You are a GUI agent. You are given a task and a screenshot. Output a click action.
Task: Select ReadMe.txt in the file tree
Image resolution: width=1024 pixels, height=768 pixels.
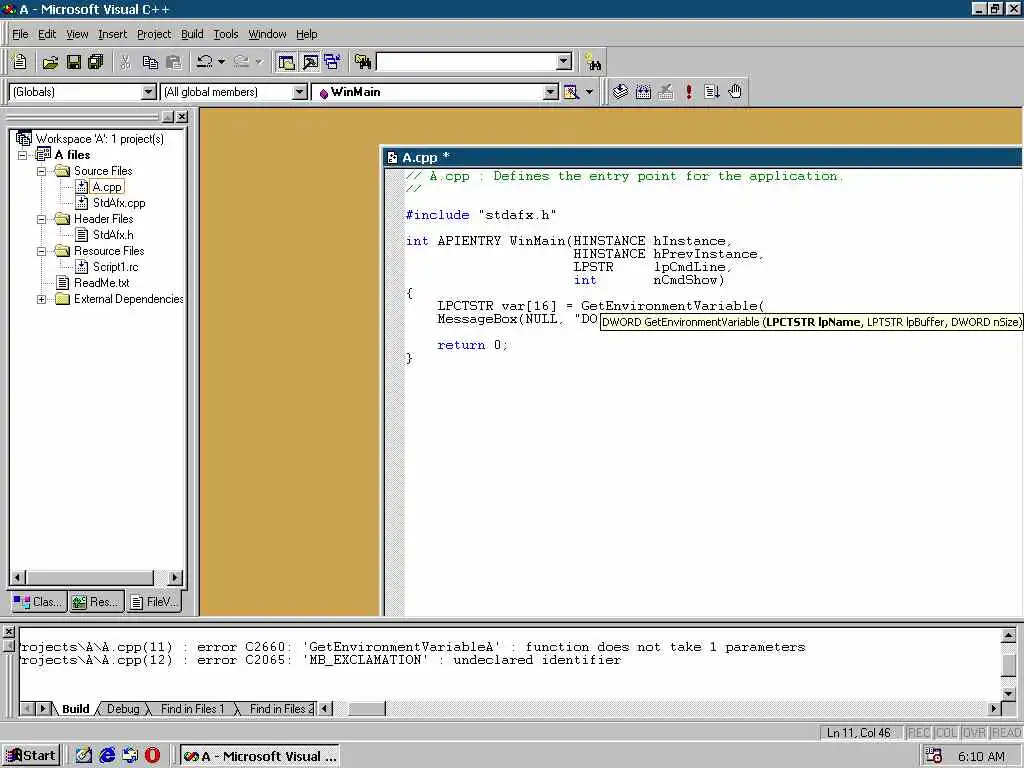[102, 283]
